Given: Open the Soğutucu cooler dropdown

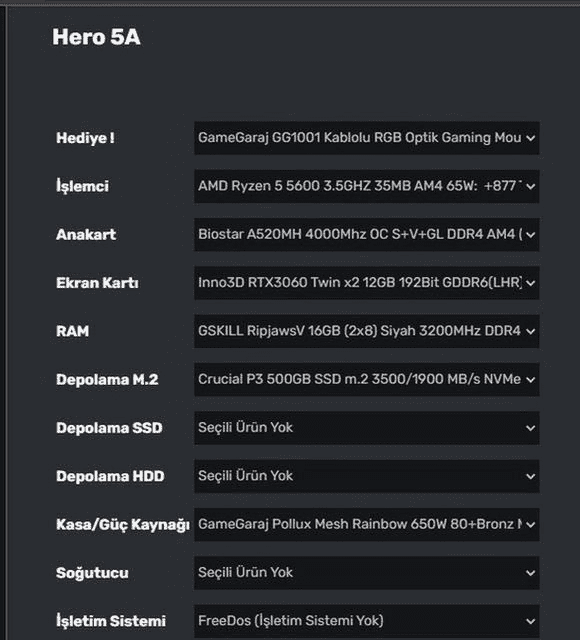Looking at the screenshot, I should coord(367,573).
